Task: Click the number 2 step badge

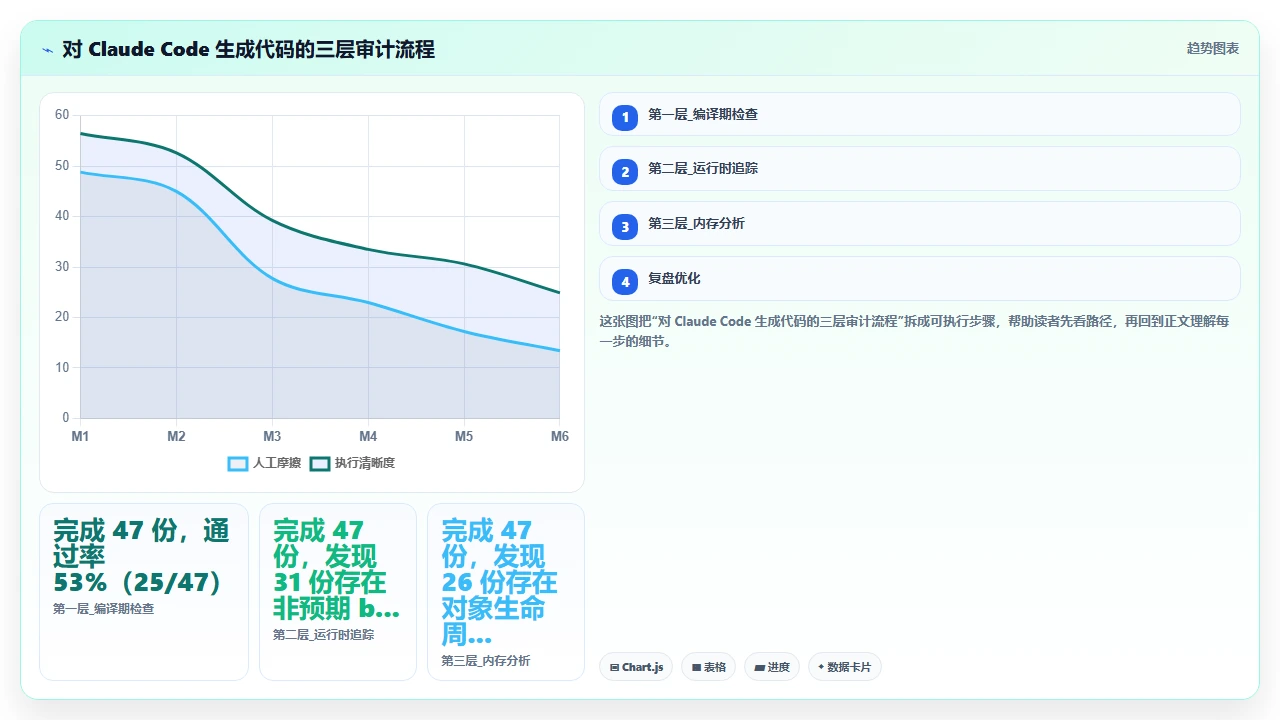Action: click(625, 172)
